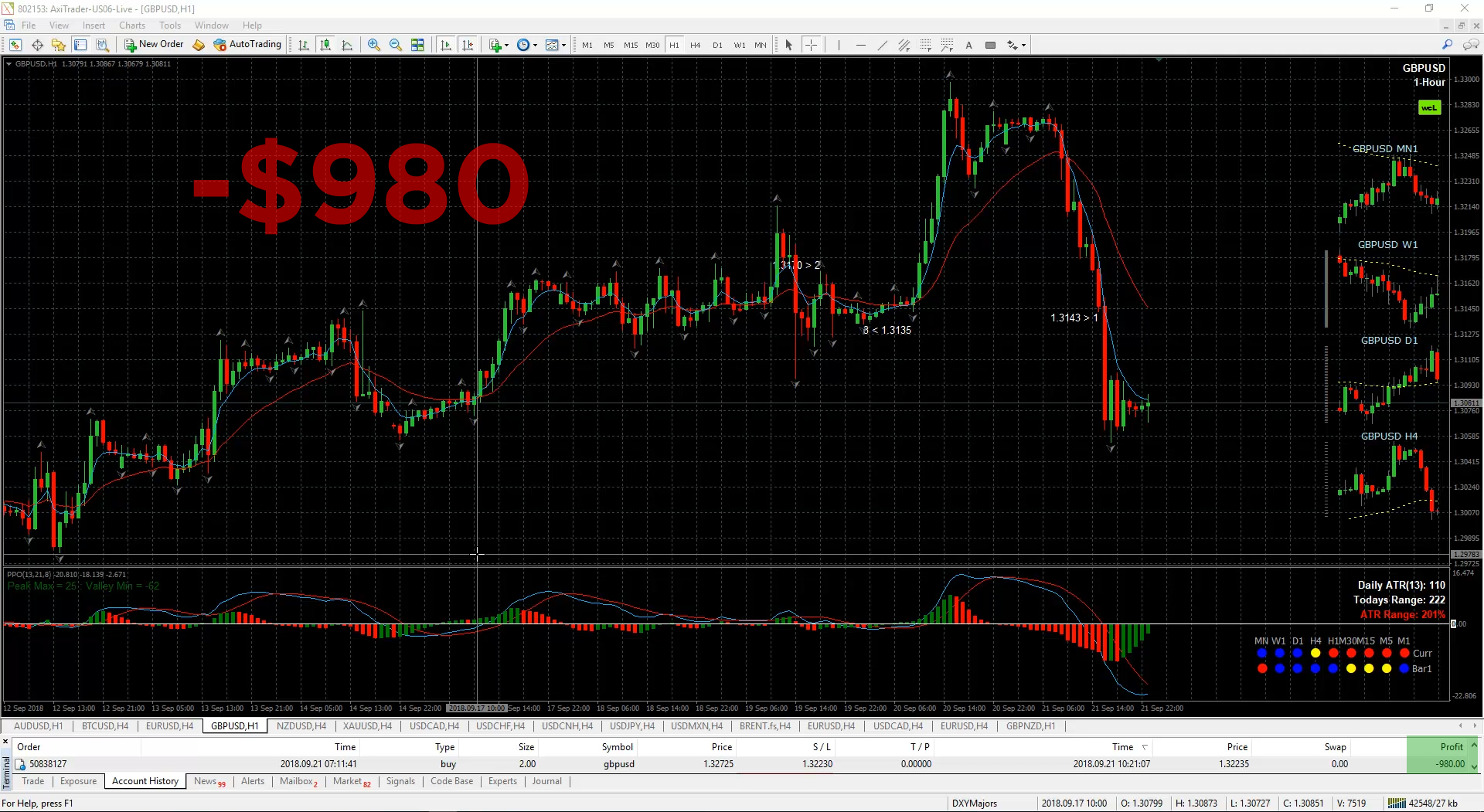Switch timeframe to M15
The height and width of the screenshot is (812, 1484).
631,45
